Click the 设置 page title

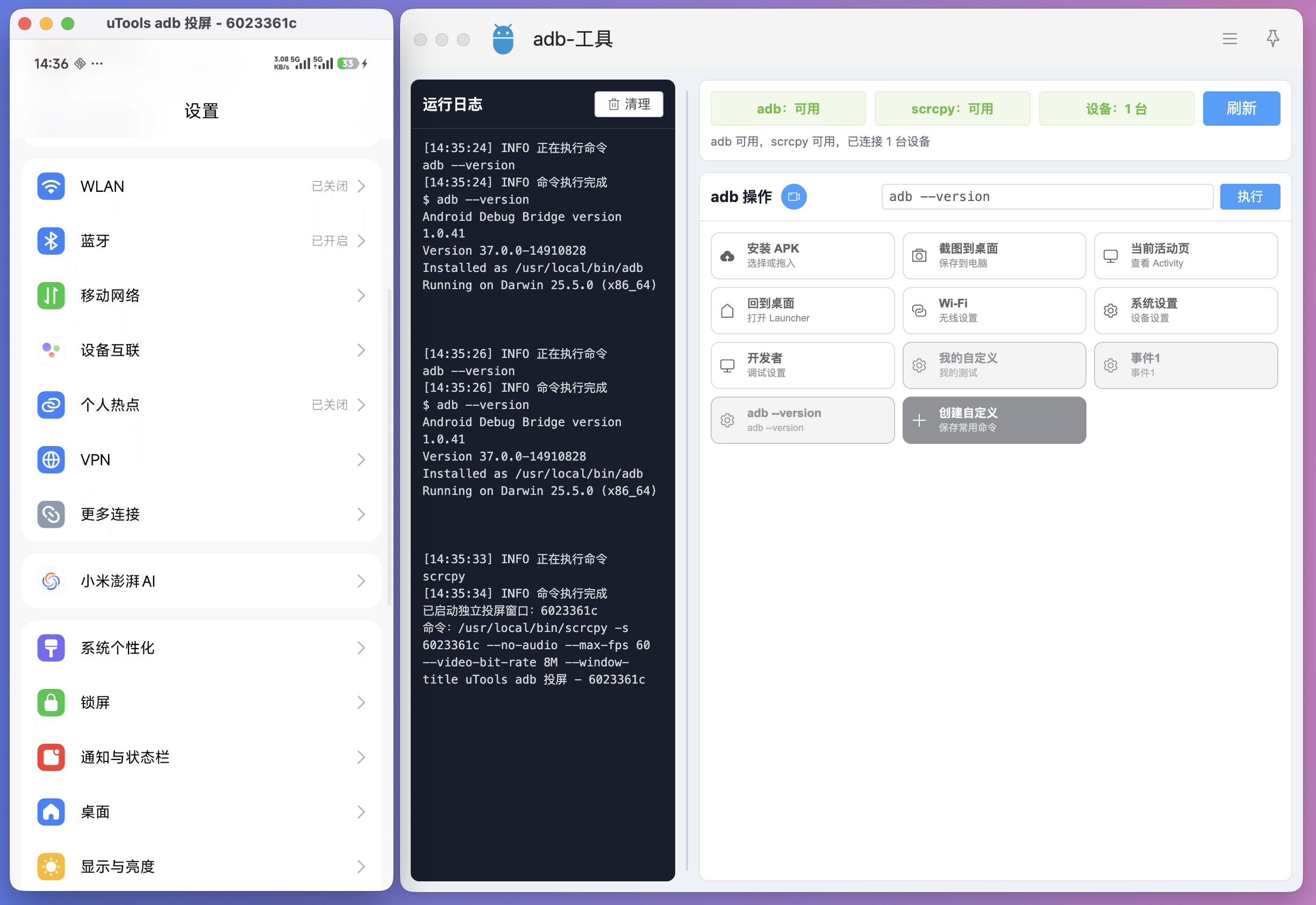point(202,111)
